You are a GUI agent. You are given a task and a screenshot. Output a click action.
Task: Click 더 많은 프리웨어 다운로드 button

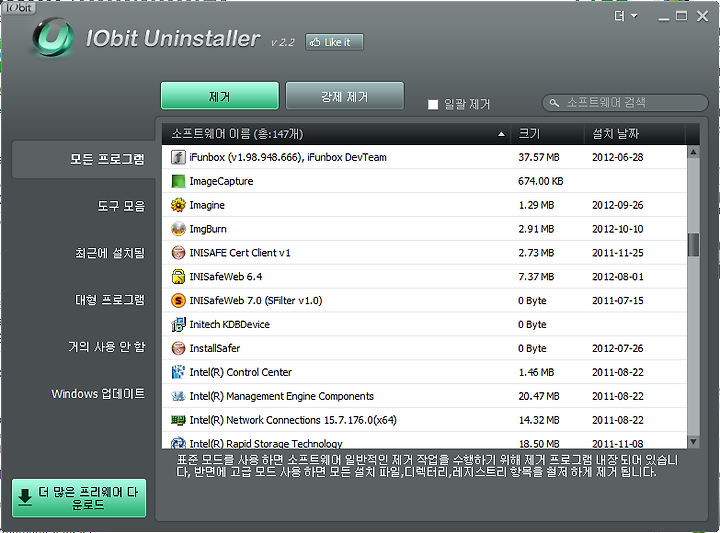79,498
